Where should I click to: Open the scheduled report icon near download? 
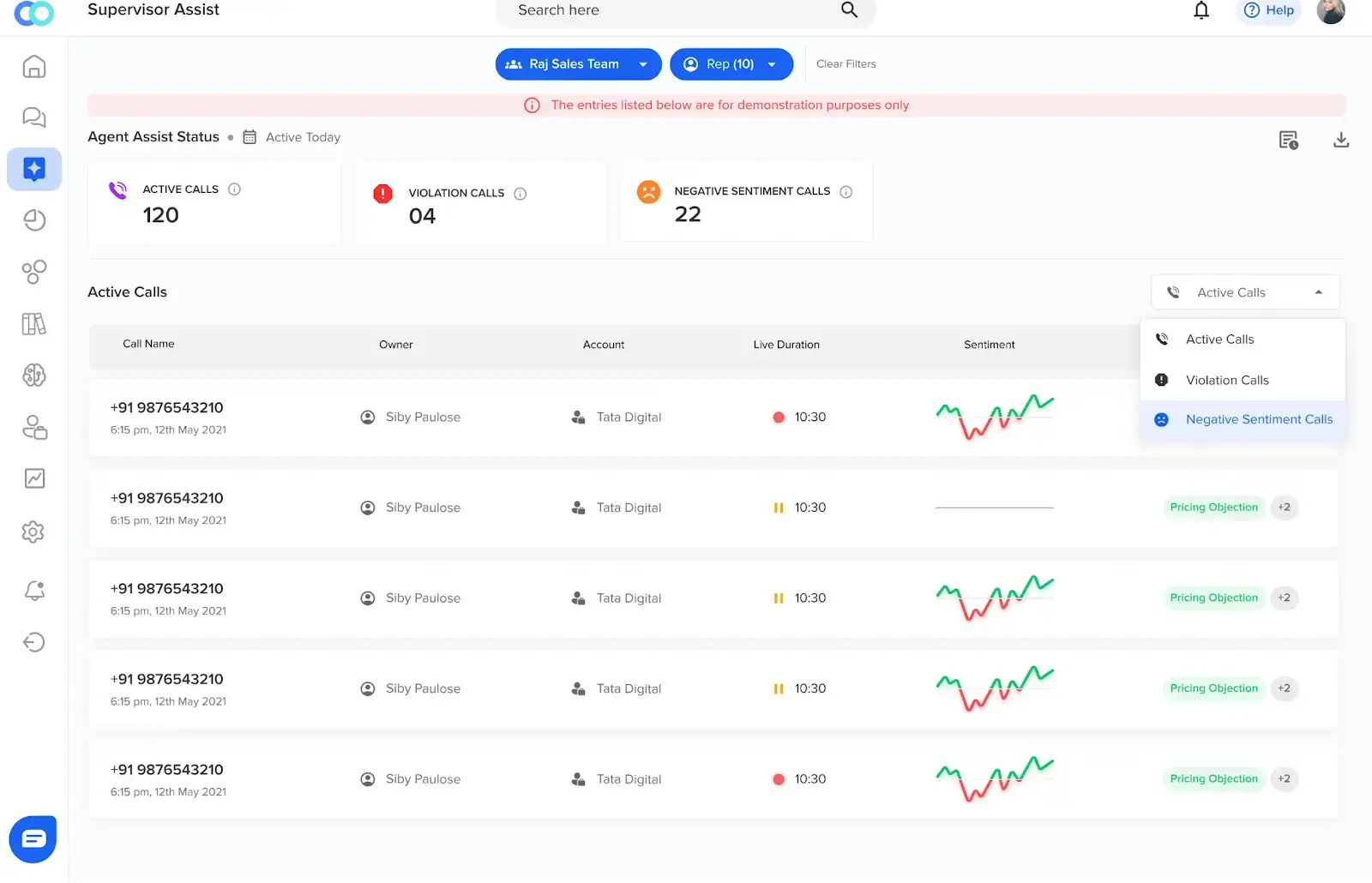[1289, 139]
